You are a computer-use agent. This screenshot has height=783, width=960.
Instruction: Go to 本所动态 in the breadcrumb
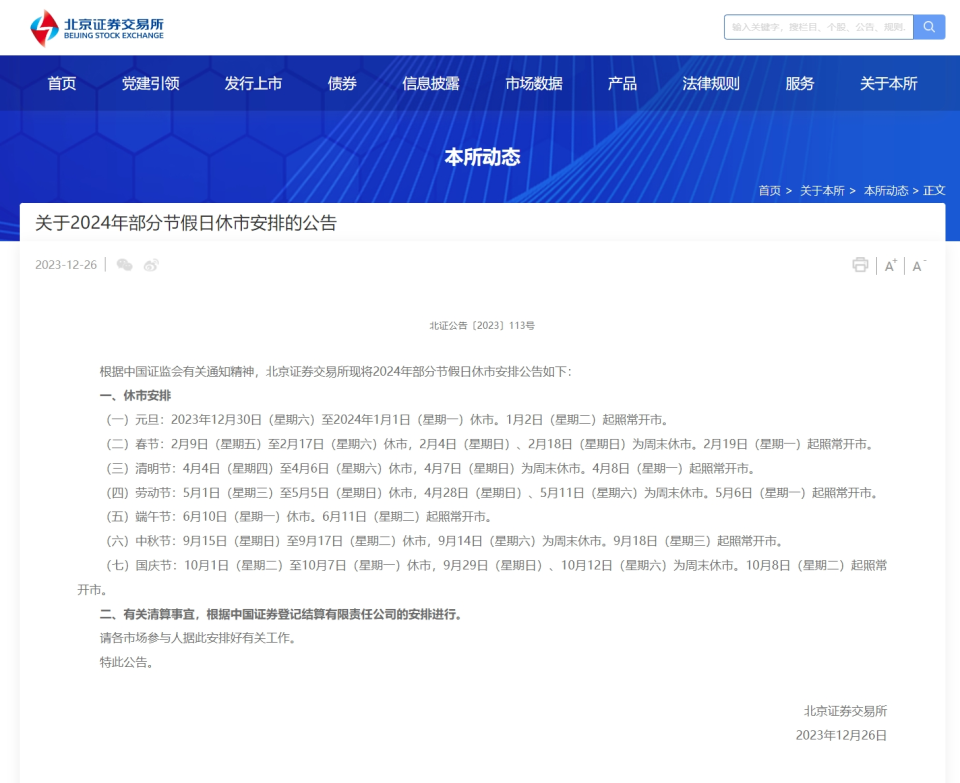pyautogui.click(x=886, y=190)
